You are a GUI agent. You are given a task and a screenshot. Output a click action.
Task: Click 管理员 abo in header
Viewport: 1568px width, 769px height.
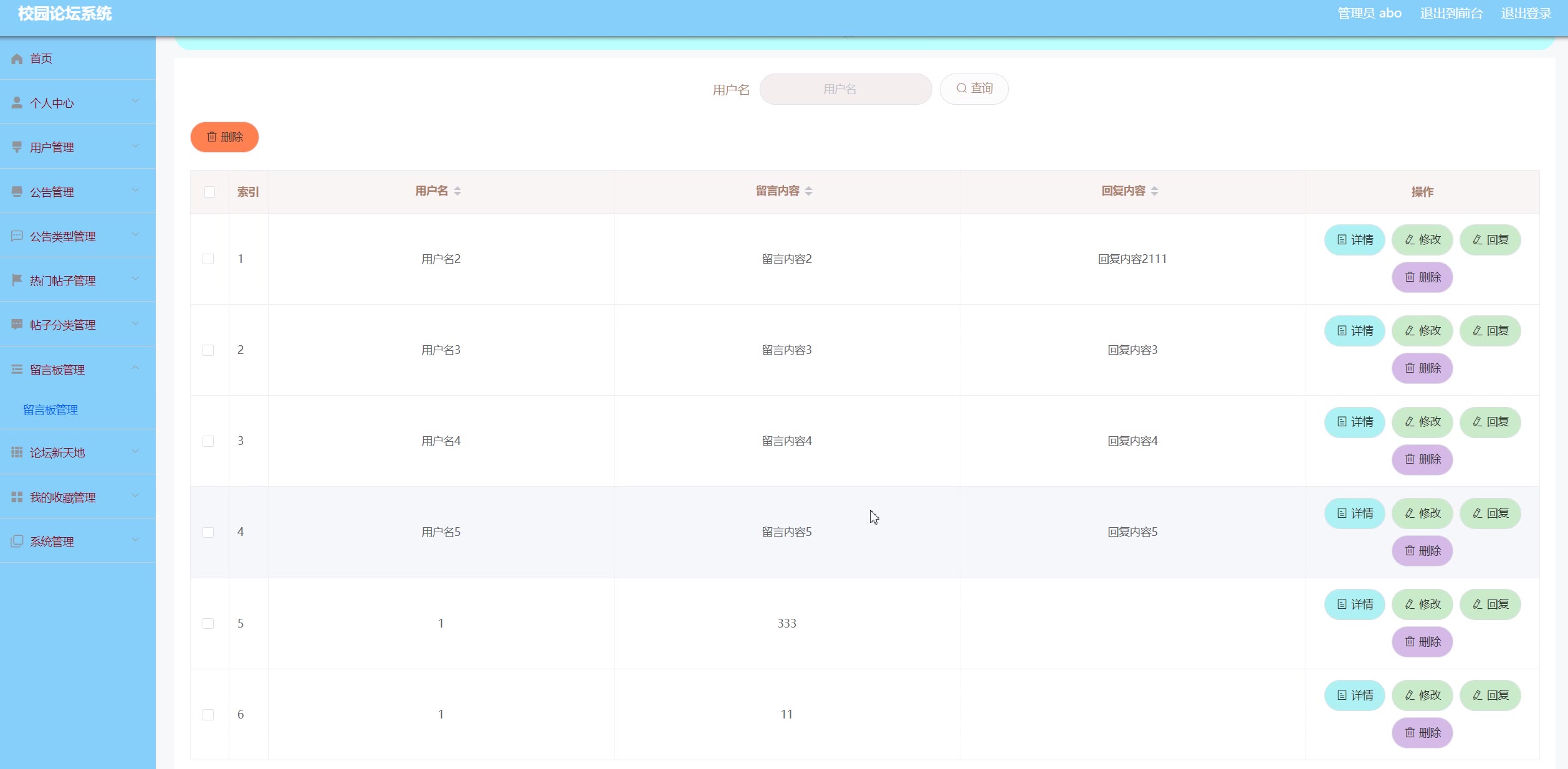click(x=1369, y=13)
